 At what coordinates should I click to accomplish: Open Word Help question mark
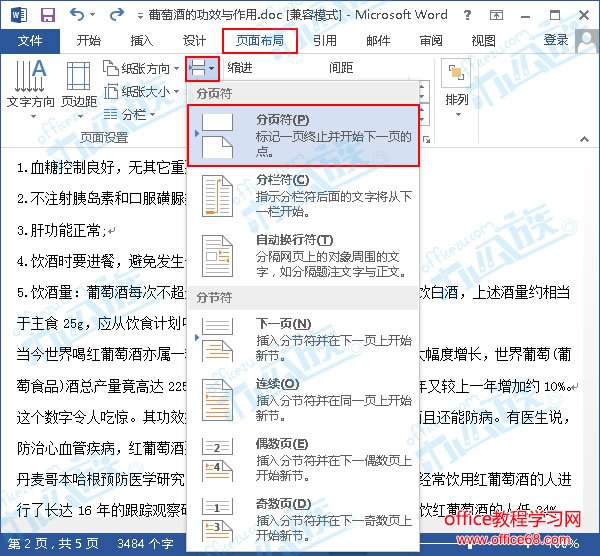pos(467,15)
